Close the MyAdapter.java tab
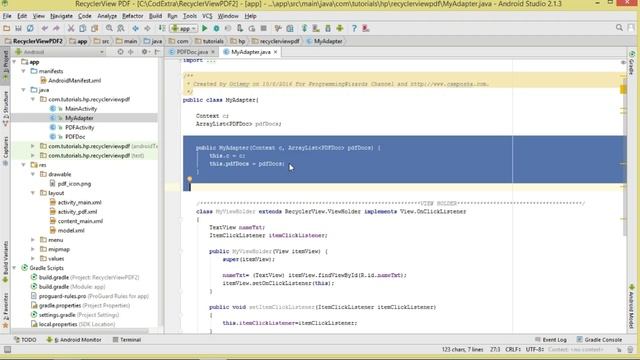 276,52
